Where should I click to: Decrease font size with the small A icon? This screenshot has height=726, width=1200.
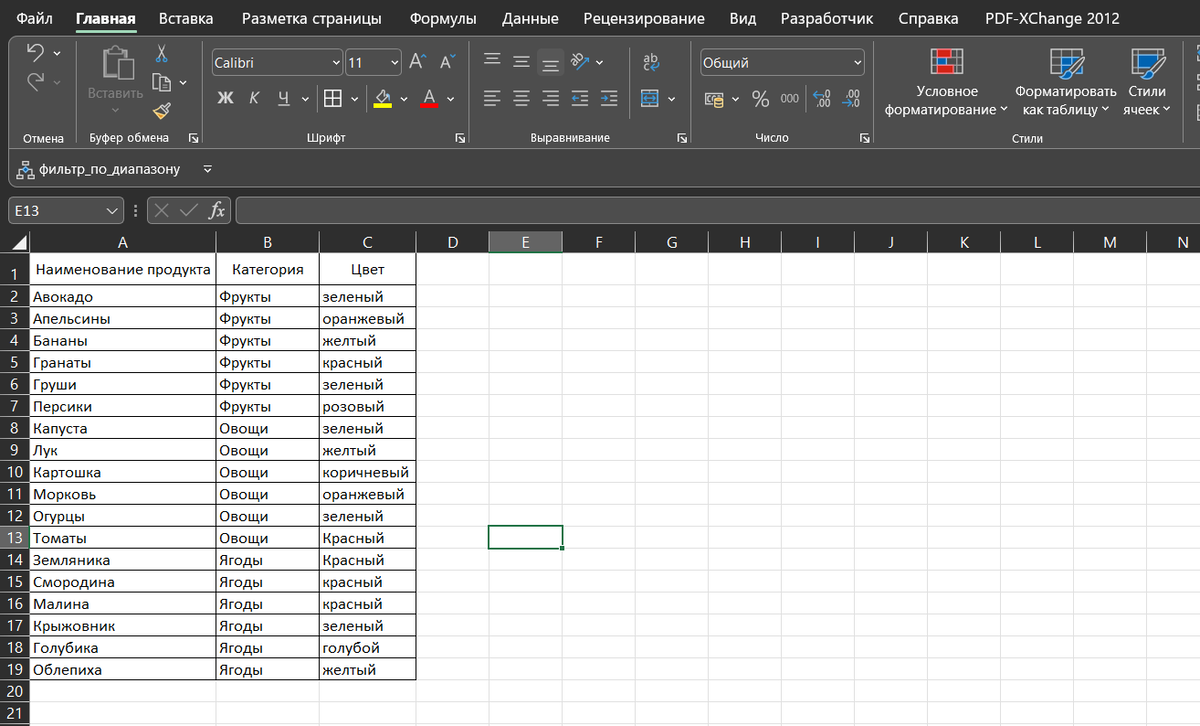(447, 62)
